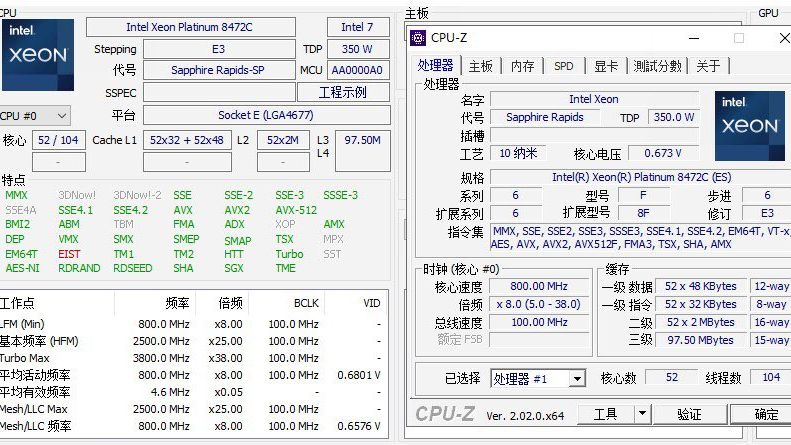Click the 104 thread count field
This screenshot has height=445, width=791.
point(770,377)
